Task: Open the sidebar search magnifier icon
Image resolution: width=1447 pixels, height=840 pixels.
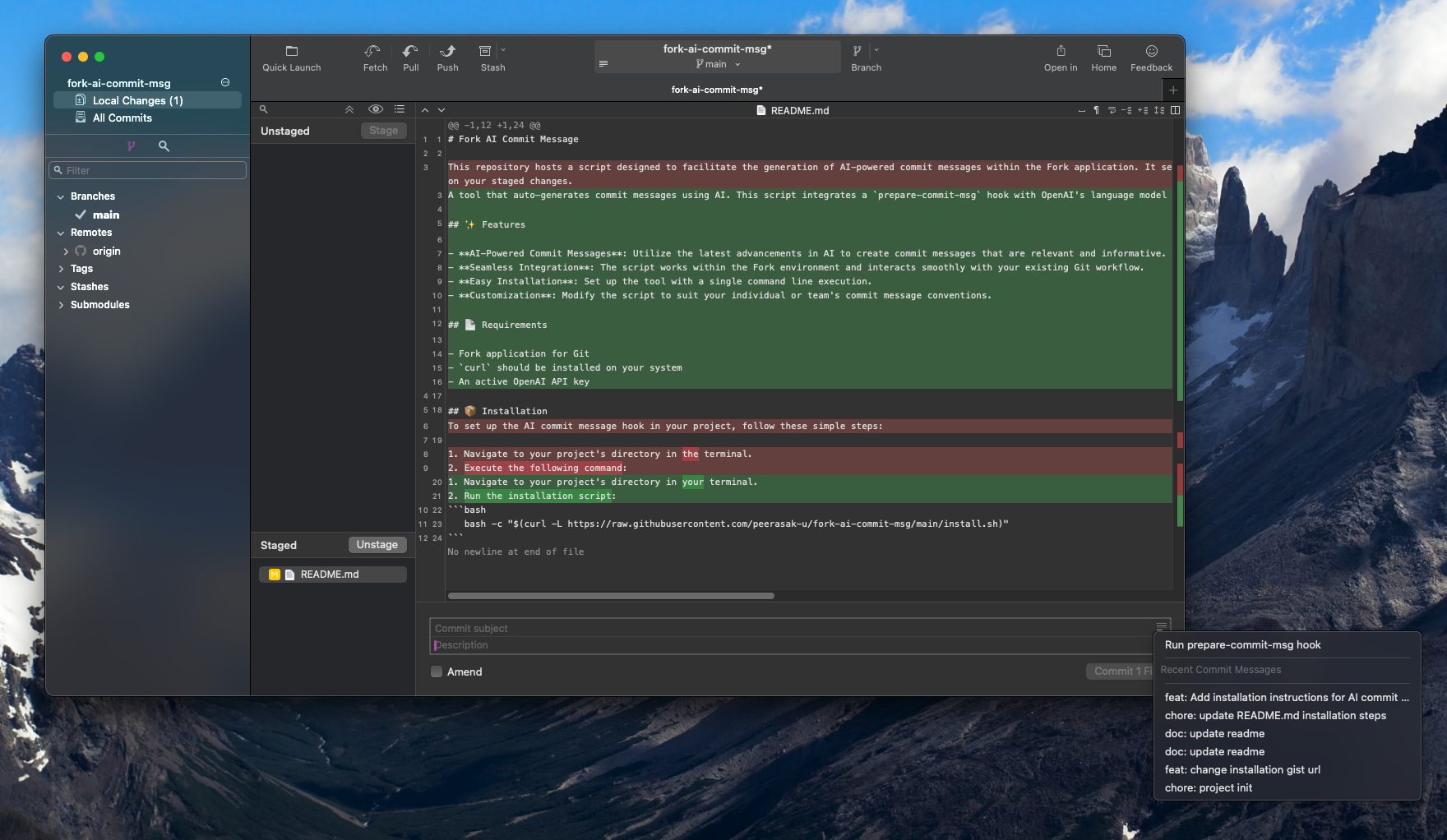Action: [x=164, y=145]
